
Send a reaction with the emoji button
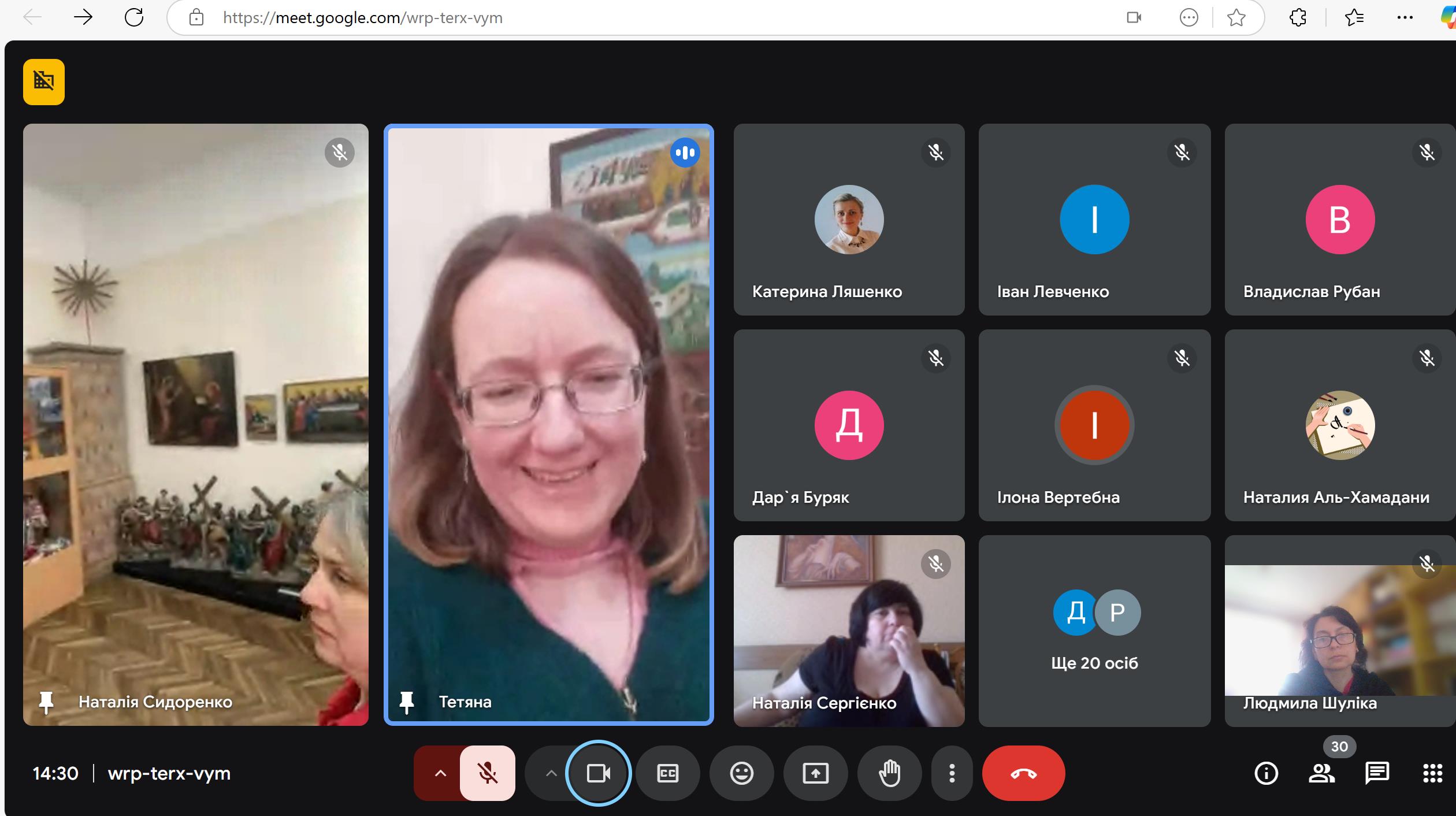point(741,773)
